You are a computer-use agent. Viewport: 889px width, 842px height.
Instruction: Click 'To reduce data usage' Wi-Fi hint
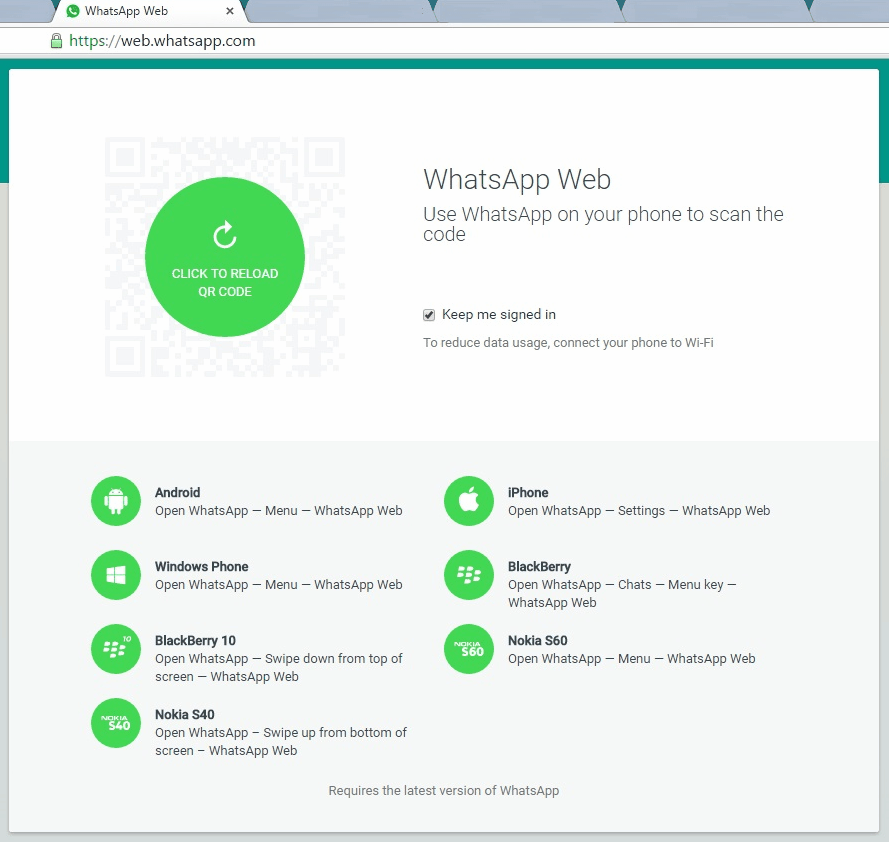pyautogui.click(x=568, y=342)
